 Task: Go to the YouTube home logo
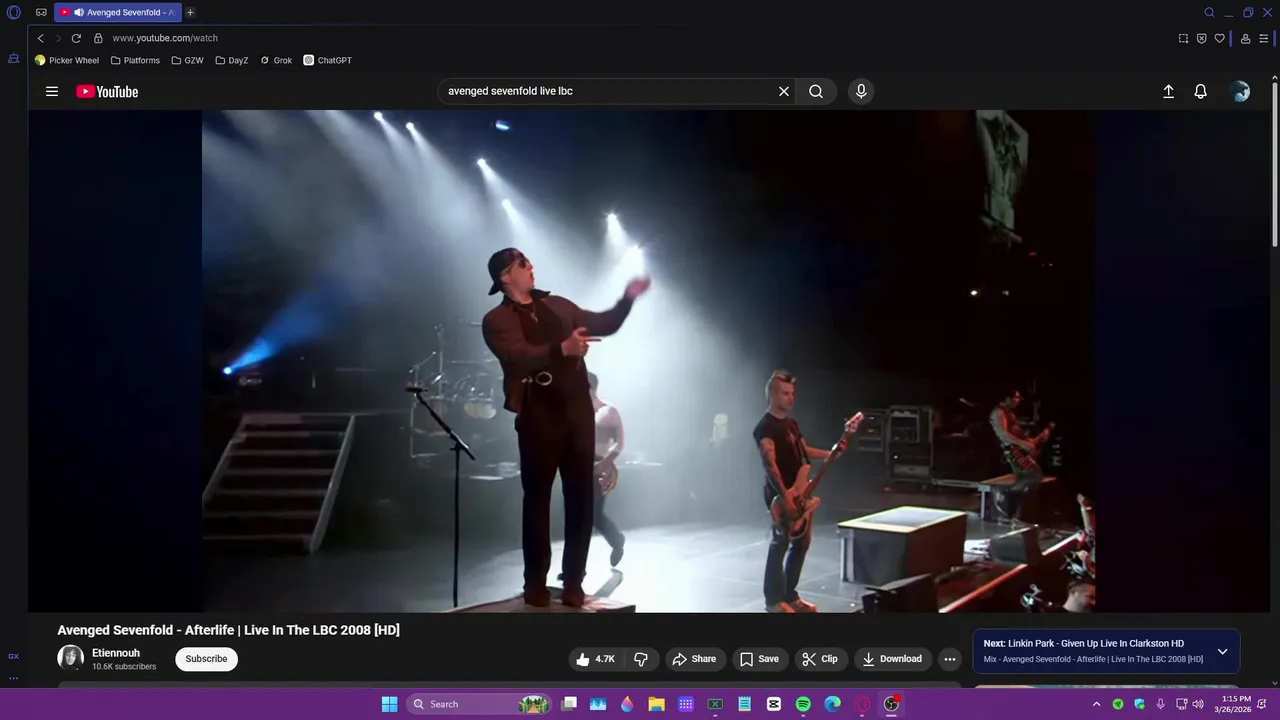coord(107,91)
